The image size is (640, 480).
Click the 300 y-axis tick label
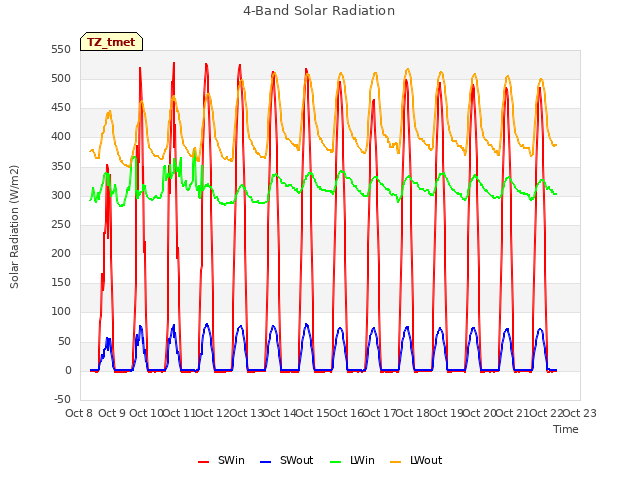(x=61, y=196)
